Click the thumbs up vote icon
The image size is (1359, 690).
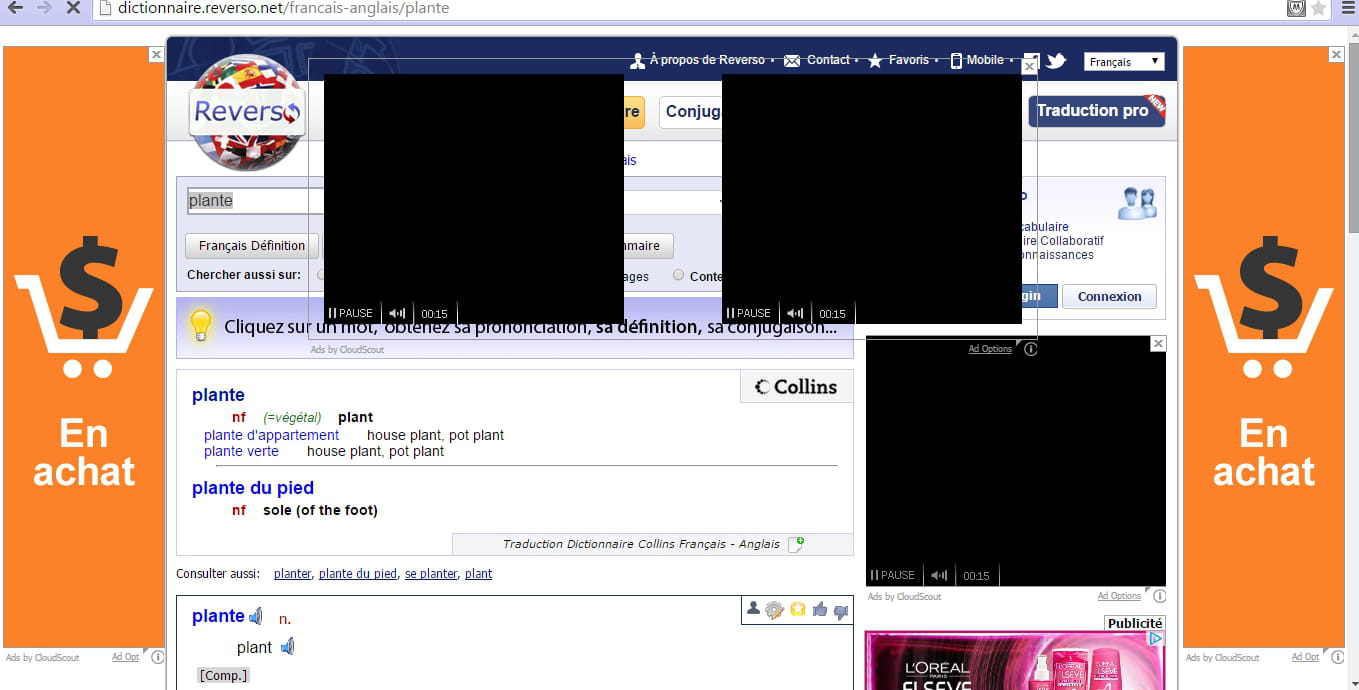click(820, 609)
